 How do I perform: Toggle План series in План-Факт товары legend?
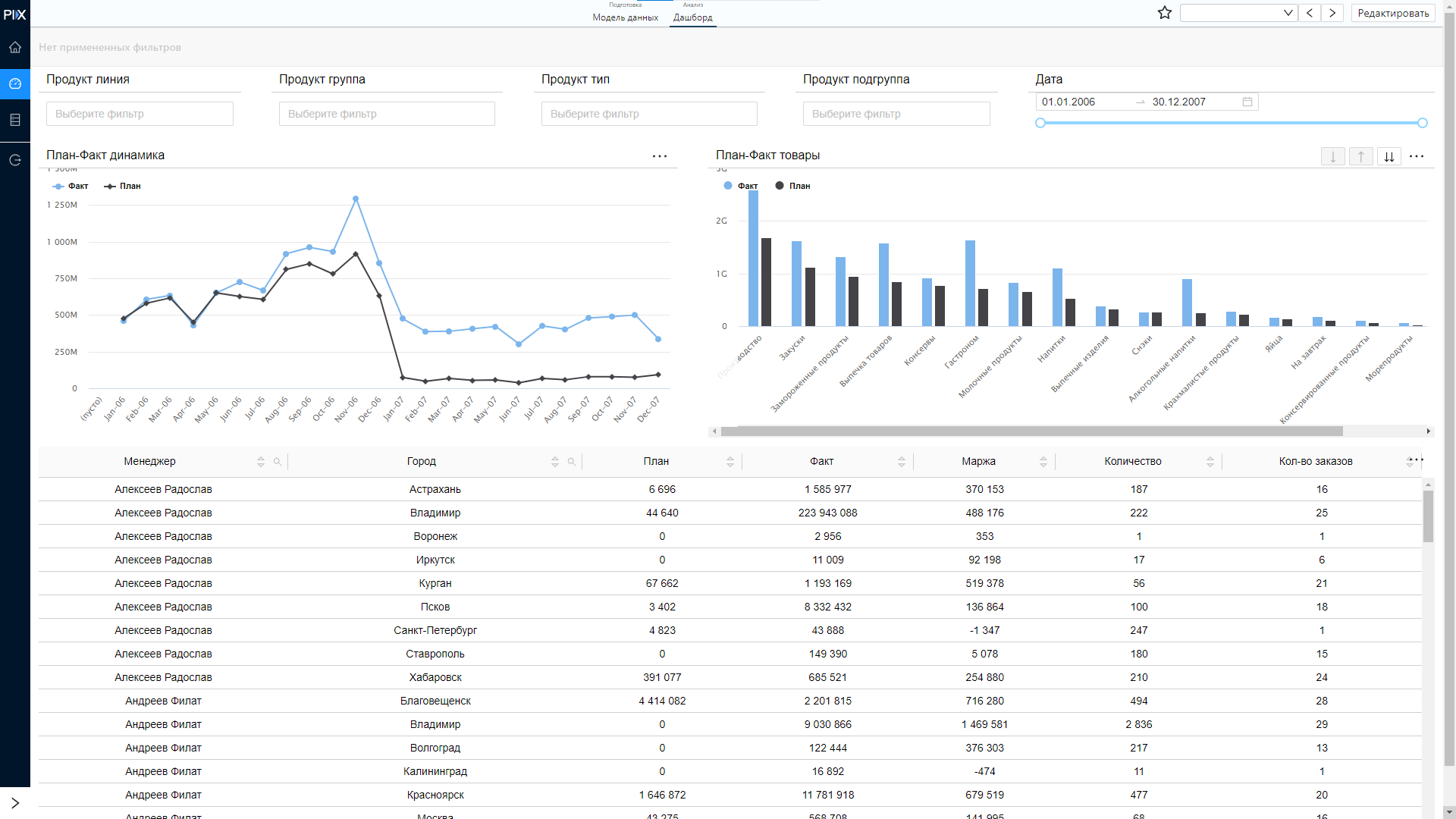coord(792,186)
